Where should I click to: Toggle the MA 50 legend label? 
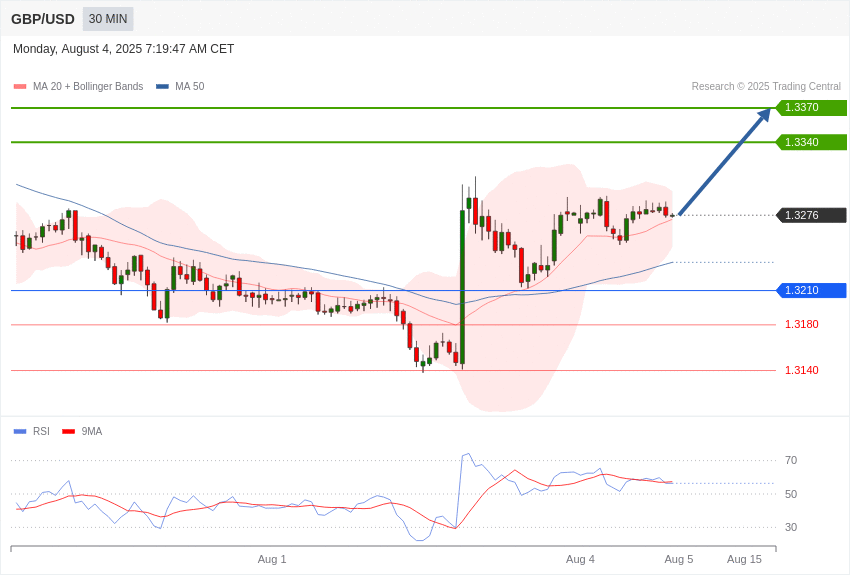coord(190,86)
